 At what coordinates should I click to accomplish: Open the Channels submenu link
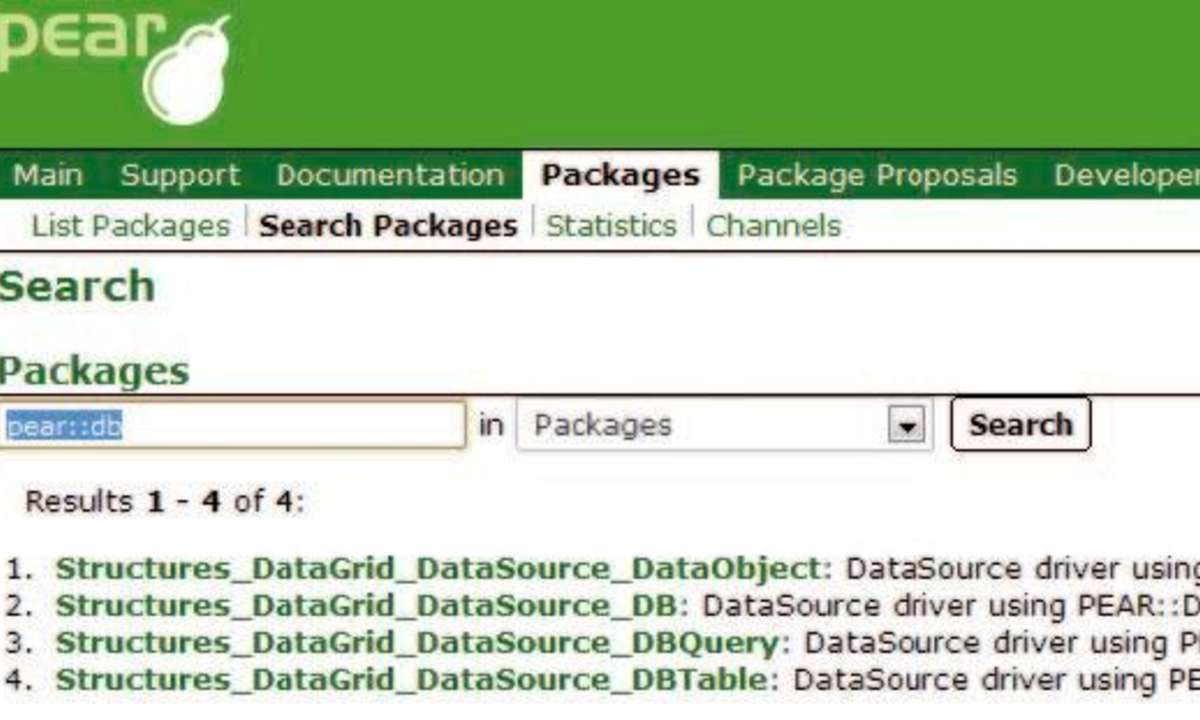(773, 226)
